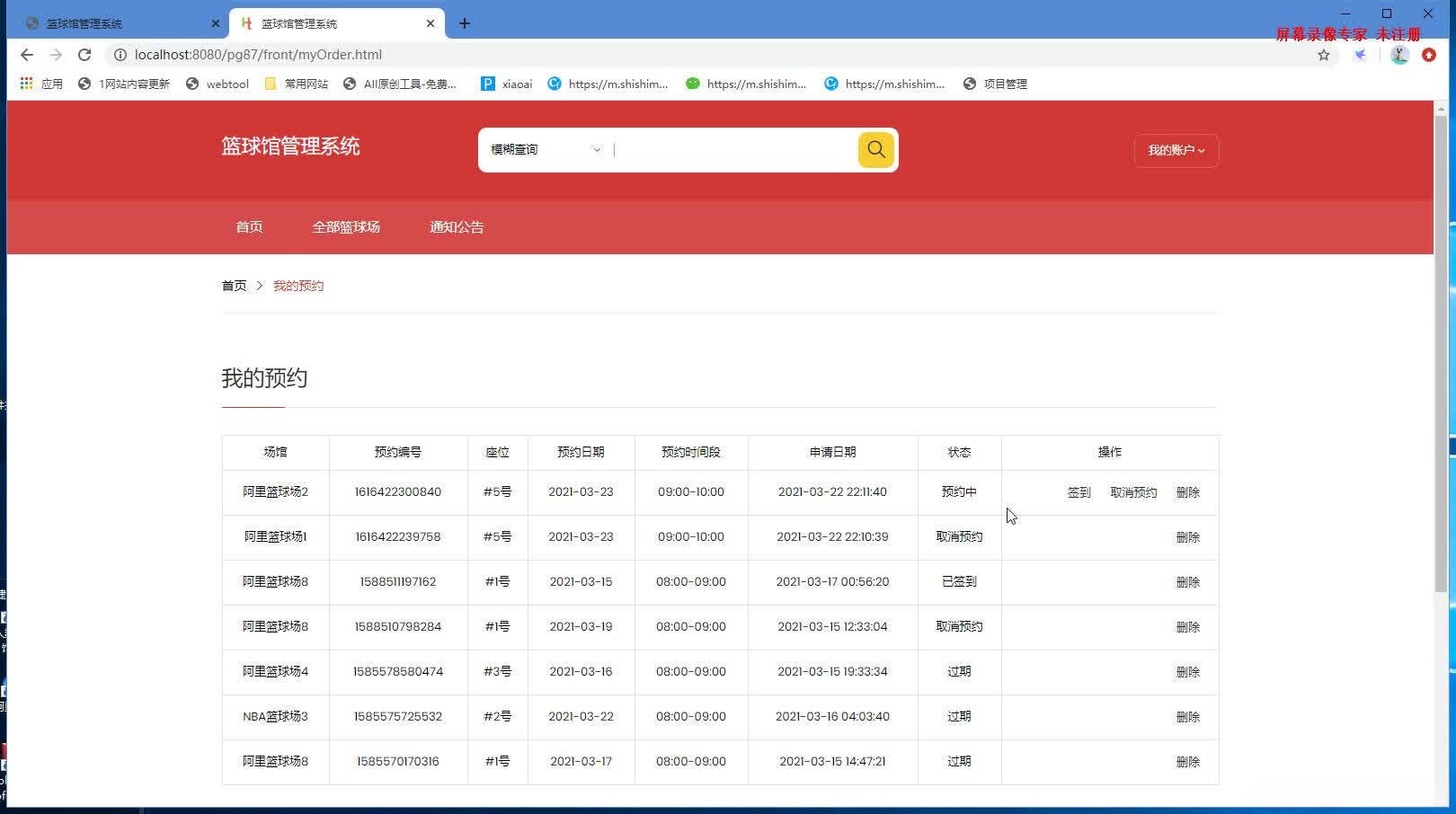Select 全部篮球场 in the navigation bar

click(x=345, y=226)
